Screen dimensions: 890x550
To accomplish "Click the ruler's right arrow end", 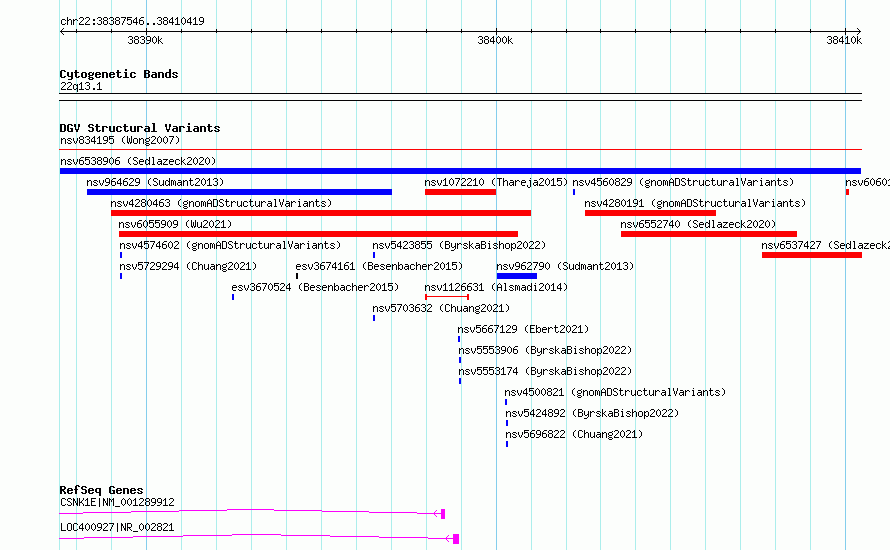I will [858, 31].
